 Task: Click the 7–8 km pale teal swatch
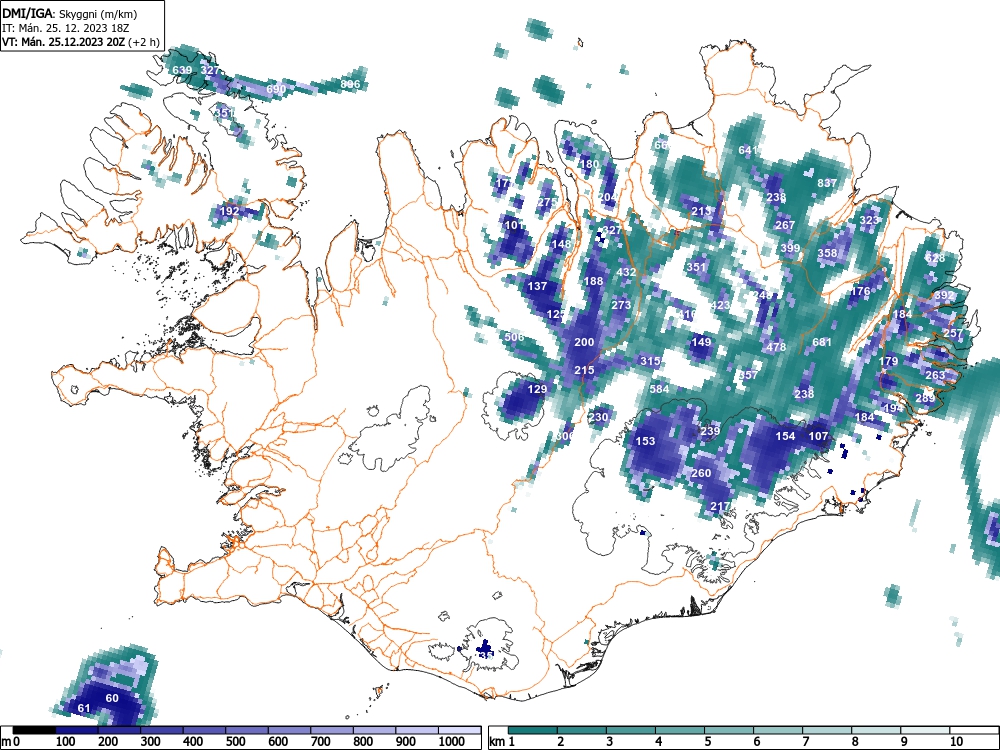coord(827,730)
